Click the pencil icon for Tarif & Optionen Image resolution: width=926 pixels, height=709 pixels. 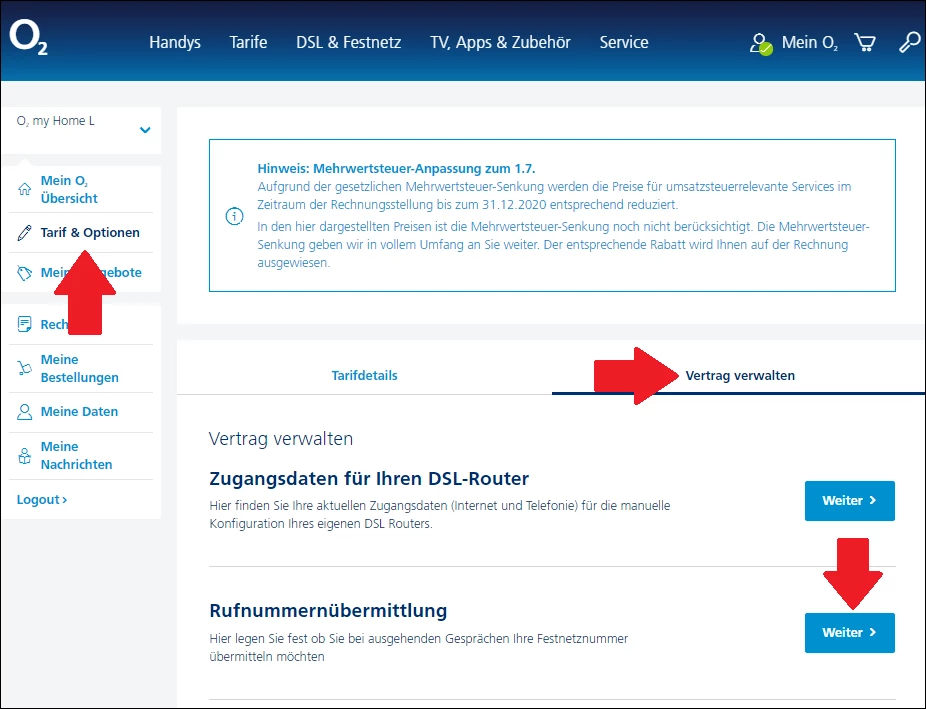pyautogui.click(x=24, y=233)
